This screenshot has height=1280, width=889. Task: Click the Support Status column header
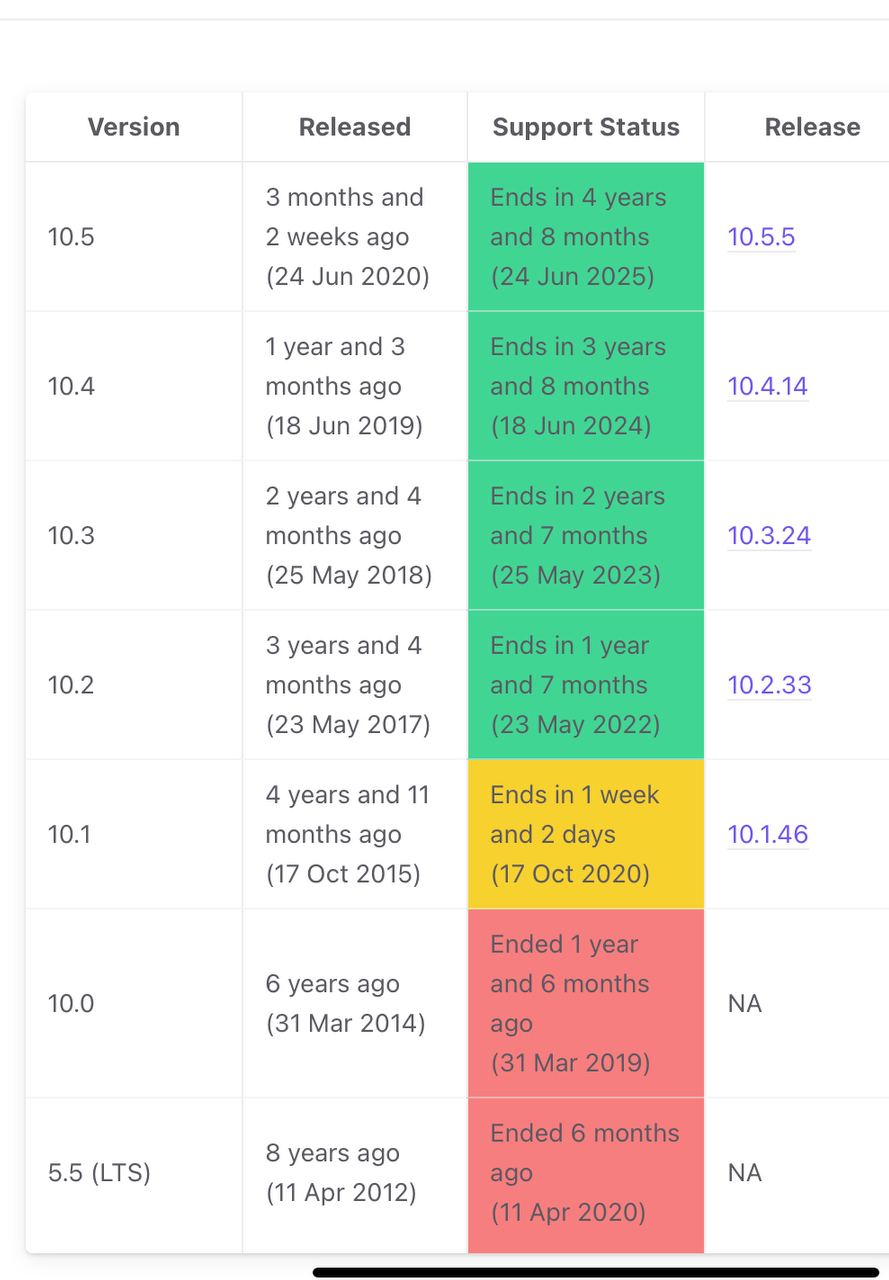click(x=586, y=127)
